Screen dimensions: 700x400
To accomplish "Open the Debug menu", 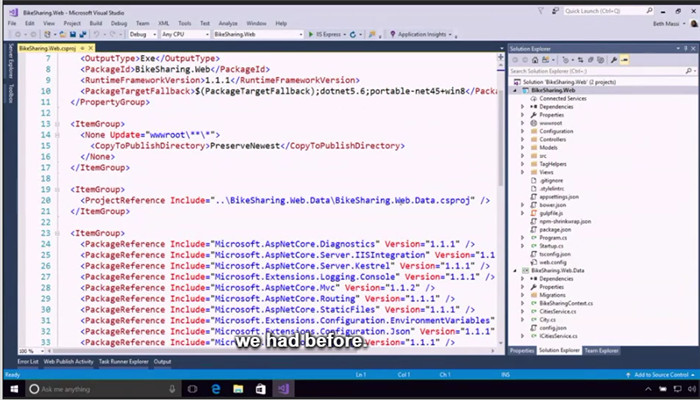I will point(119,23).
